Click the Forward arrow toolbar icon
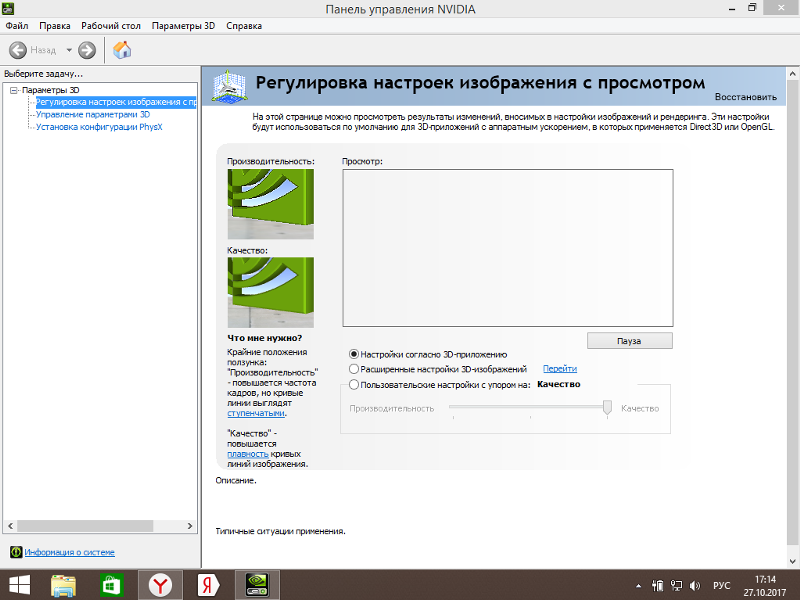 point(87,50)
